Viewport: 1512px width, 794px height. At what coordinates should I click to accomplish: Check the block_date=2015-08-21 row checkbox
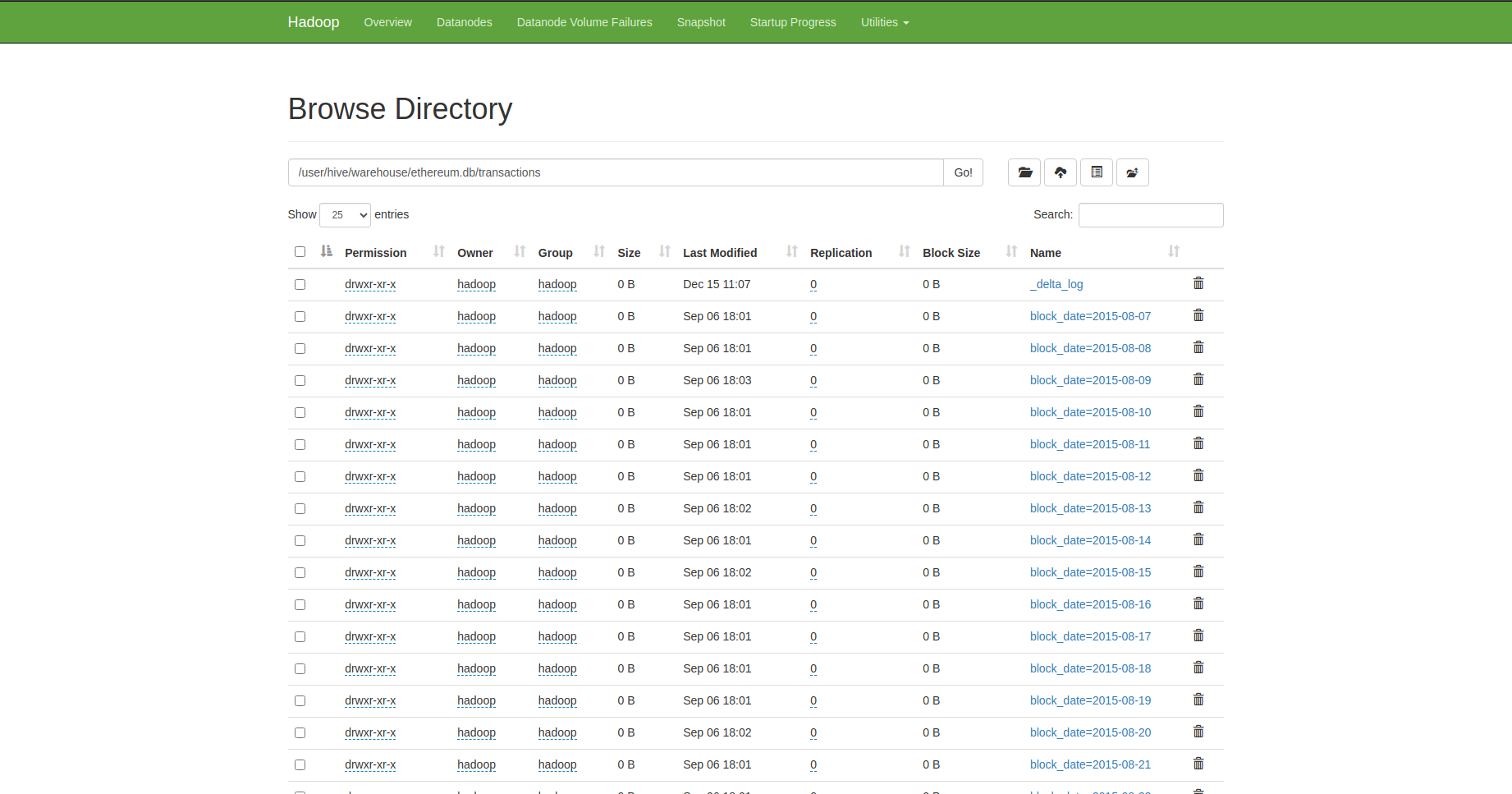pyautogui.click(x=300, y=764)
